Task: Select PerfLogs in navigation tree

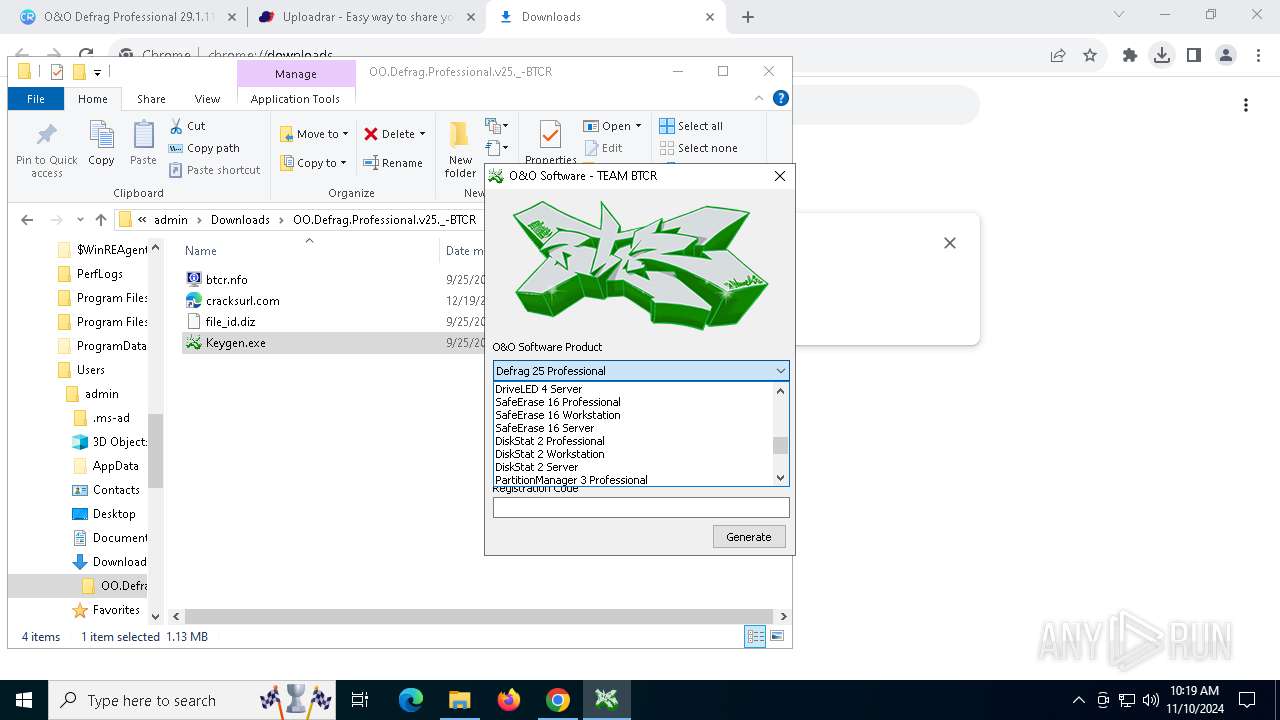Action: pyautogui.click(x=100, y=274)
